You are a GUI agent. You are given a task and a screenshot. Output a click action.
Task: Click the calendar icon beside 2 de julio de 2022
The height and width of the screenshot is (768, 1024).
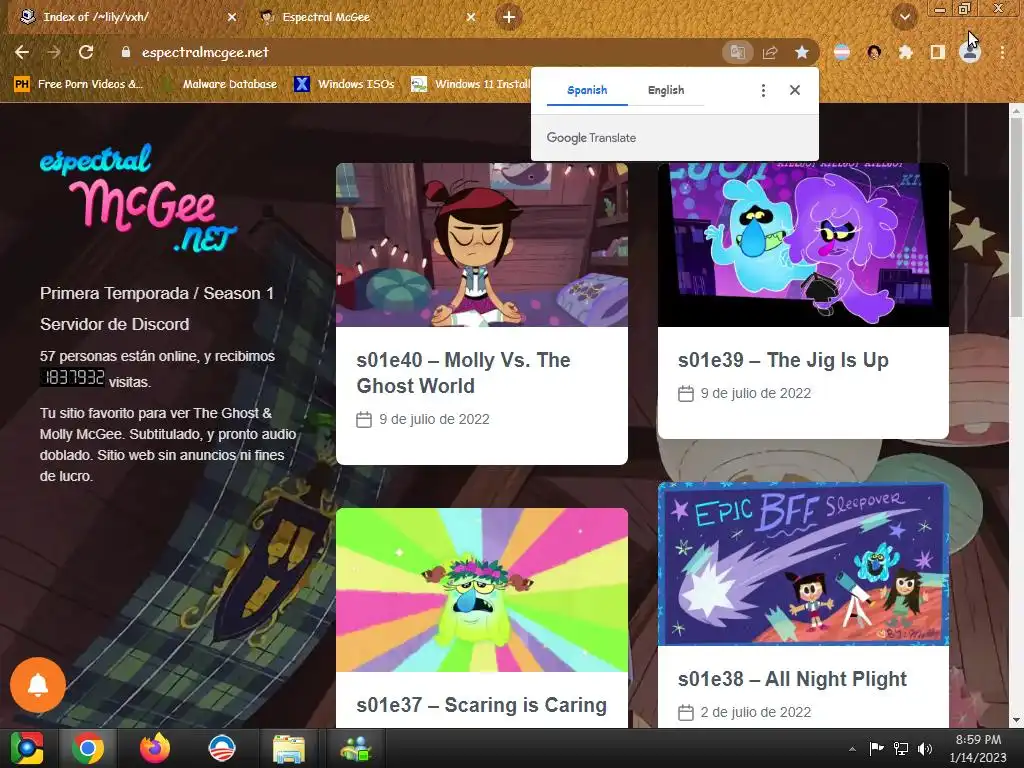click(686, 712)
